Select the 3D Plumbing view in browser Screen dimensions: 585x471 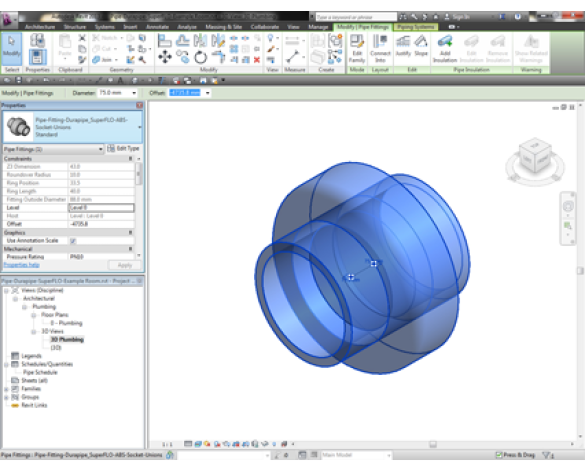pos(67,340)
